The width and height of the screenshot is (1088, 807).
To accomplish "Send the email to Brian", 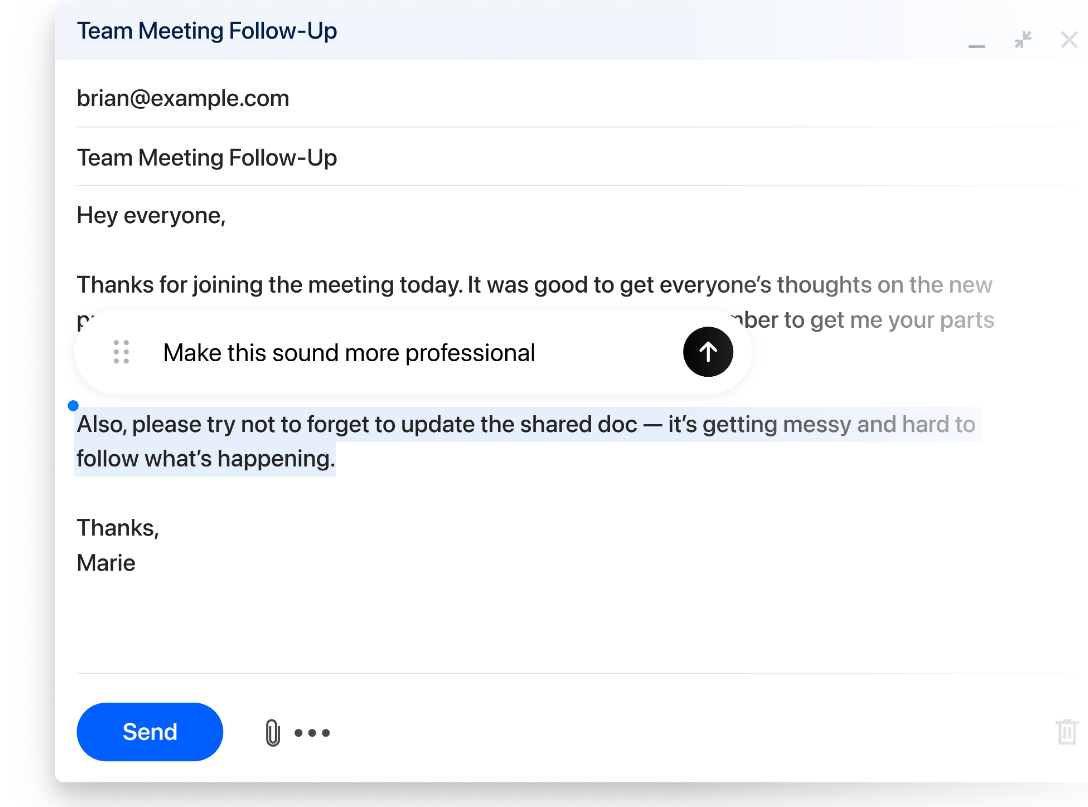I will tap(149, 732).
